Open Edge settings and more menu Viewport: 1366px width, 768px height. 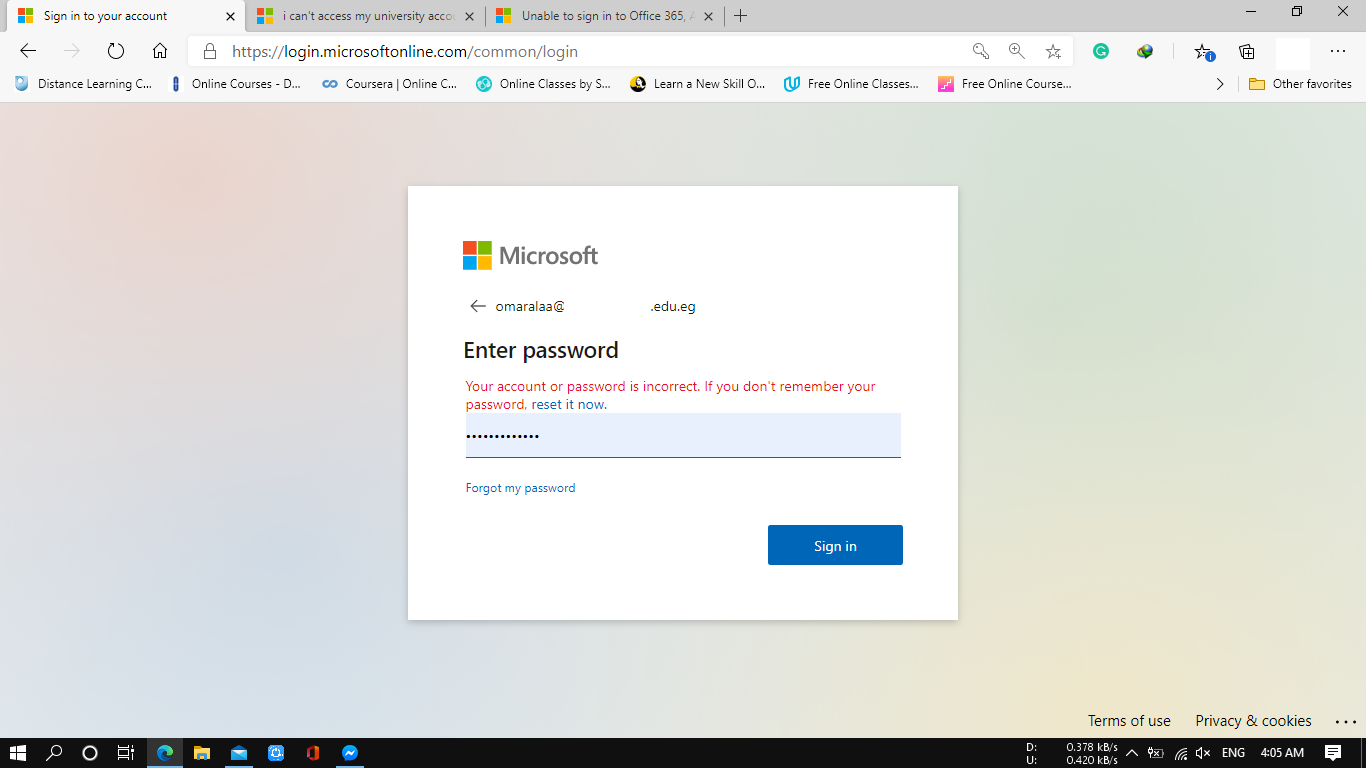tap(1338, 51)
